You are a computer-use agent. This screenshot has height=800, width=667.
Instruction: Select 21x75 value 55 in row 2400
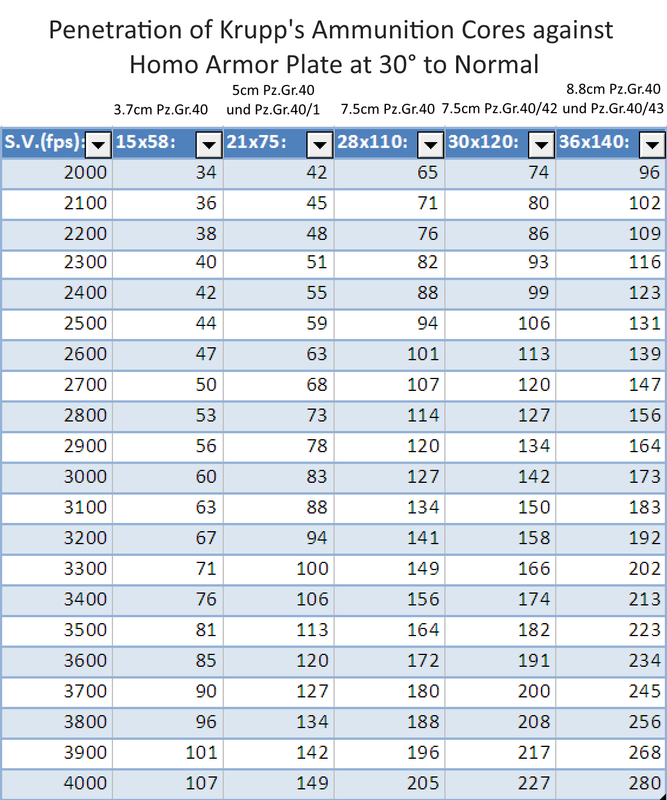[x=279, y=294]
